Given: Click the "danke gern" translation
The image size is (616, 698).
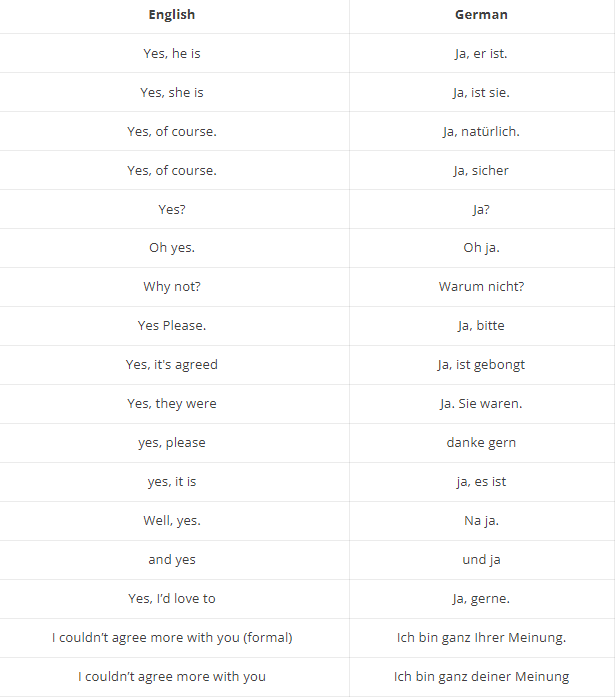Looking at the screenshot, I should [481, 443].
